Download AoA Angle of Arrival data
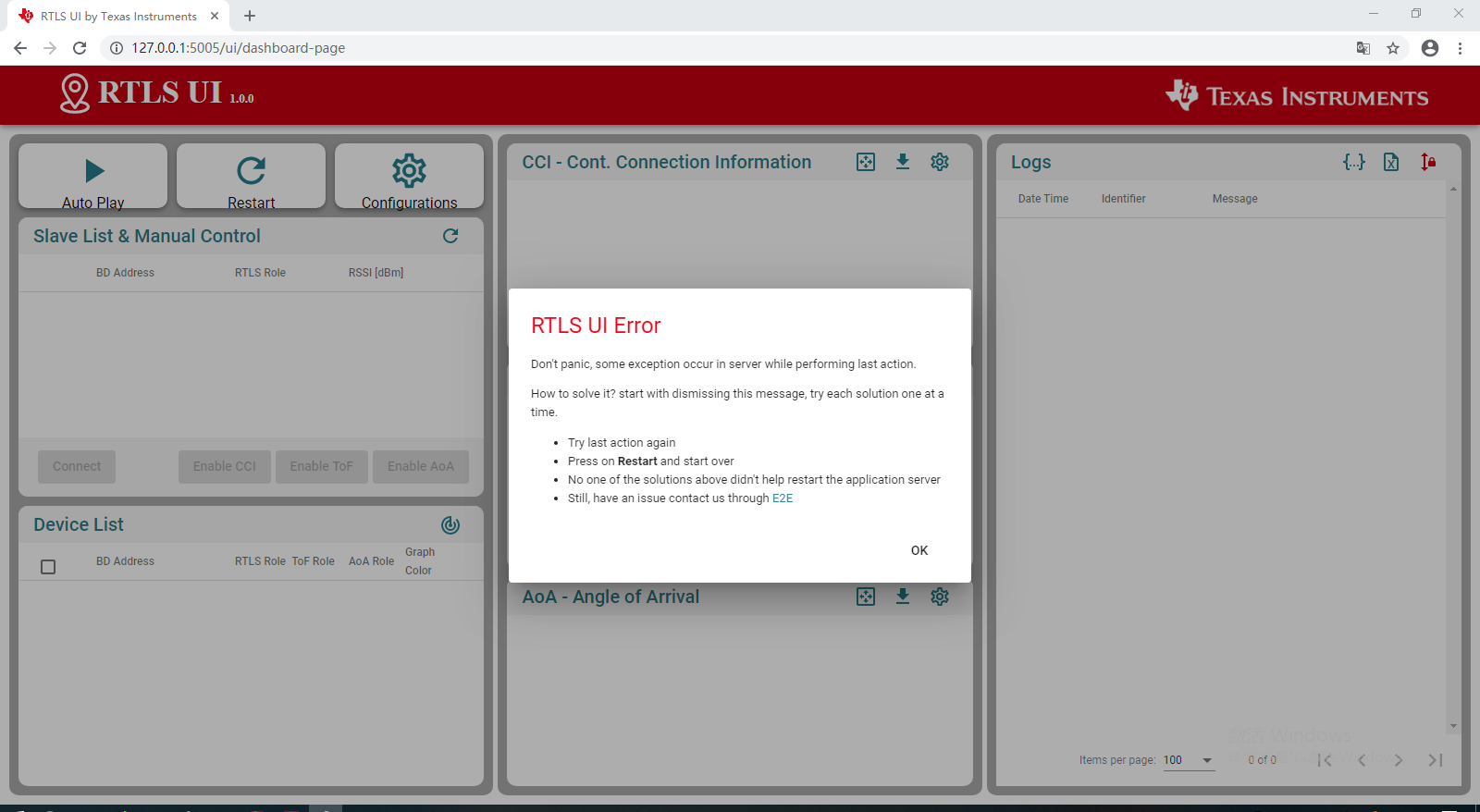1480x812 pixels. (903, 597)
